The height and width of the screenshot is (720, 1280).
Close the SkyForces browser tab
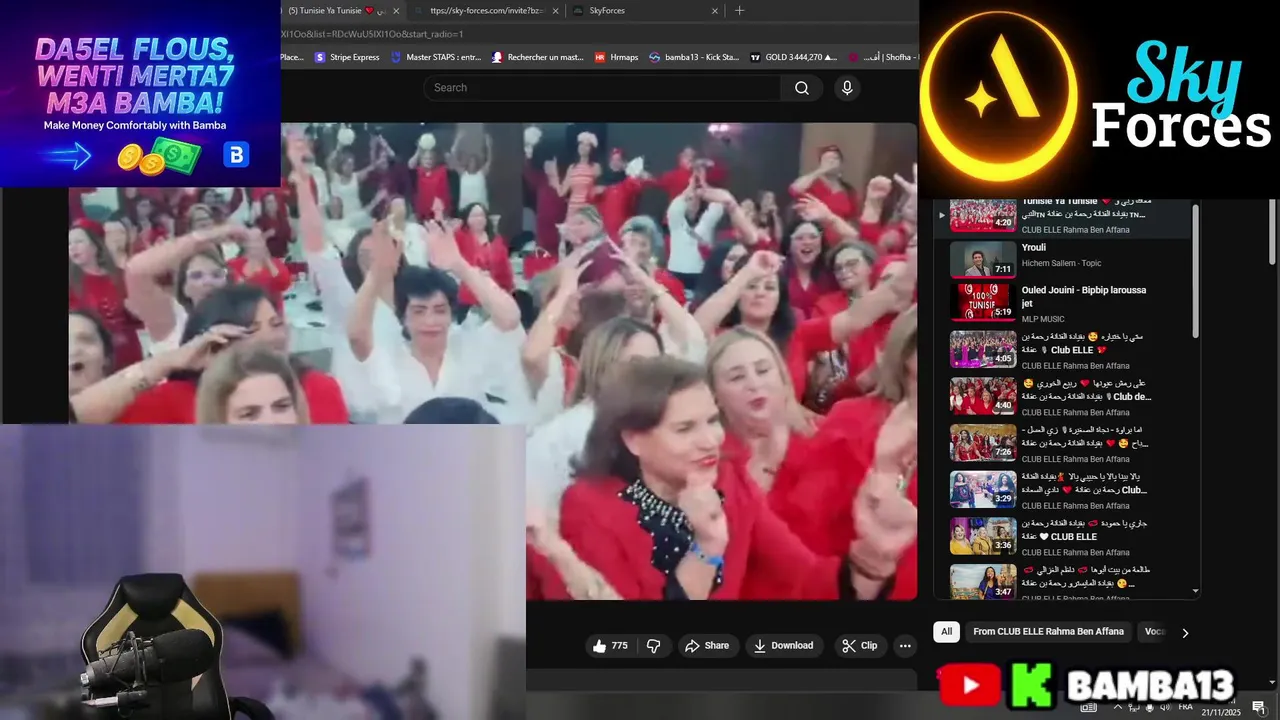pyautogui.click(x=715, y=11)
